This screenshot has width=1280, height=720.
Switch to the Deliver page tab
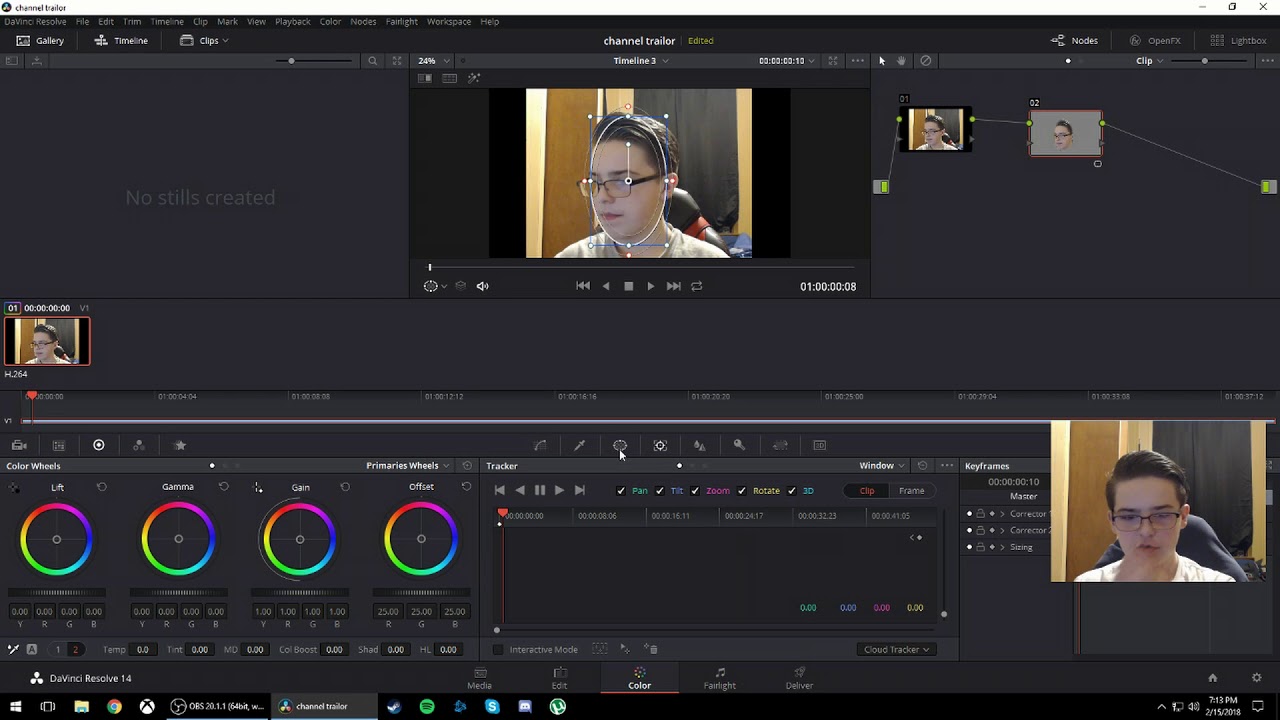[799, 678]
